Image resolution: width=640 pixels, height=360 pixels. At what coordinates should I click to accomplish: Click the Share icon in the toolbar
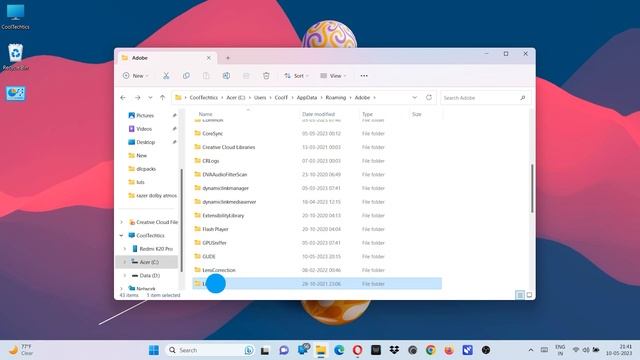click(x=246, y=76)
